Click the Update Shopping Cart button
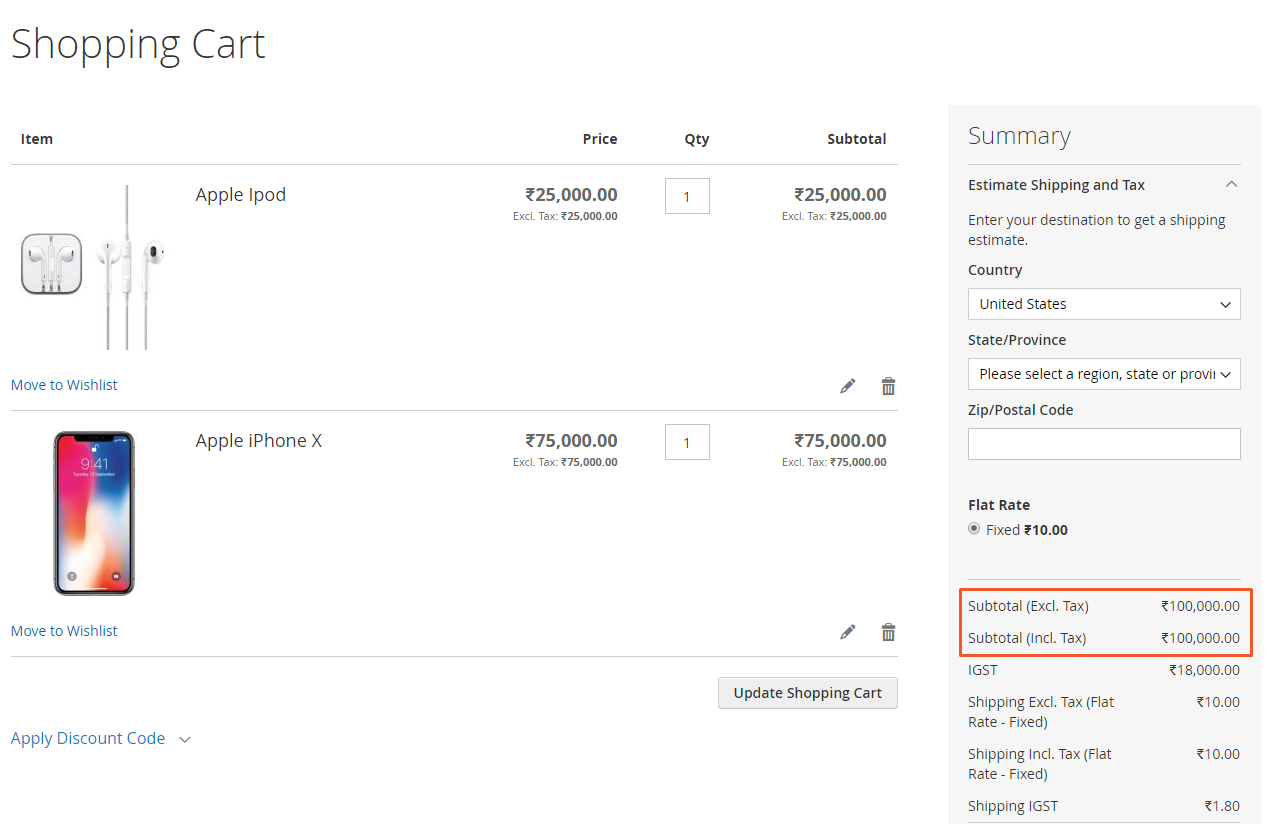This screenshot has height=824, width=1269. point(808,693)
